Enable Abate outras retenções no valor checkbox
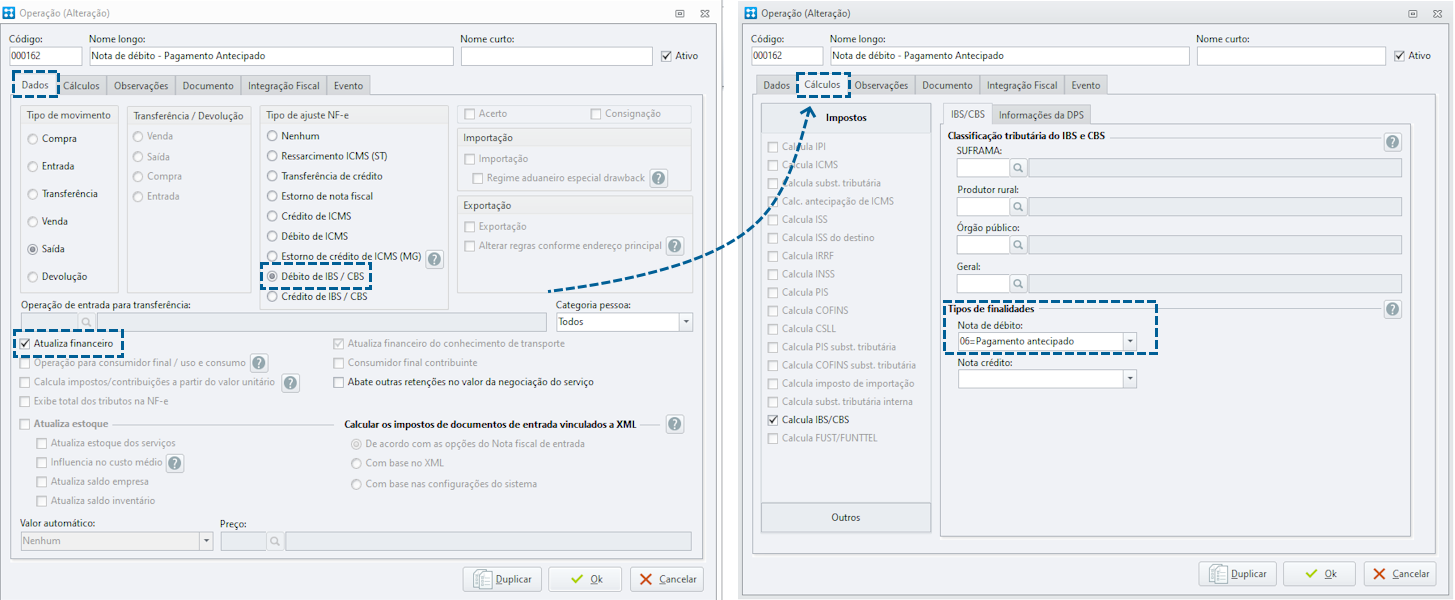 (339, 382)
